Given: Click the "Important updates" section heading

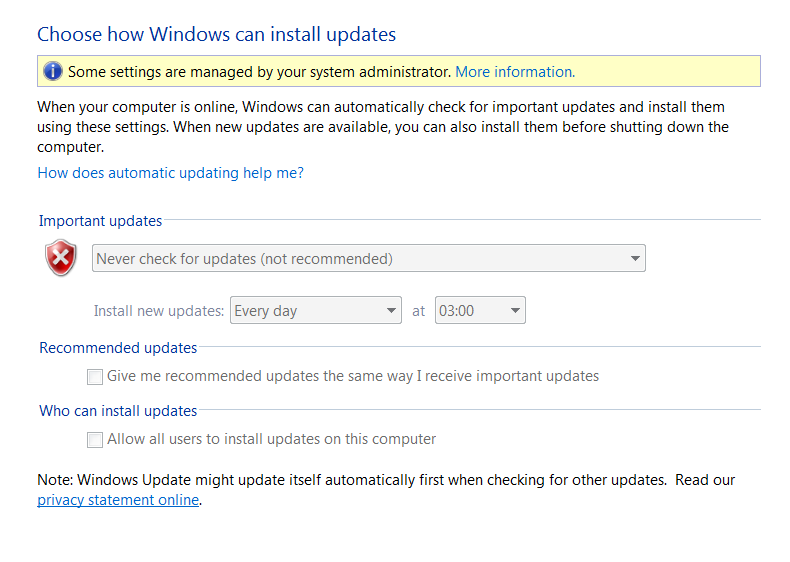Looking at the screenshot, I should tap(100, 221).
